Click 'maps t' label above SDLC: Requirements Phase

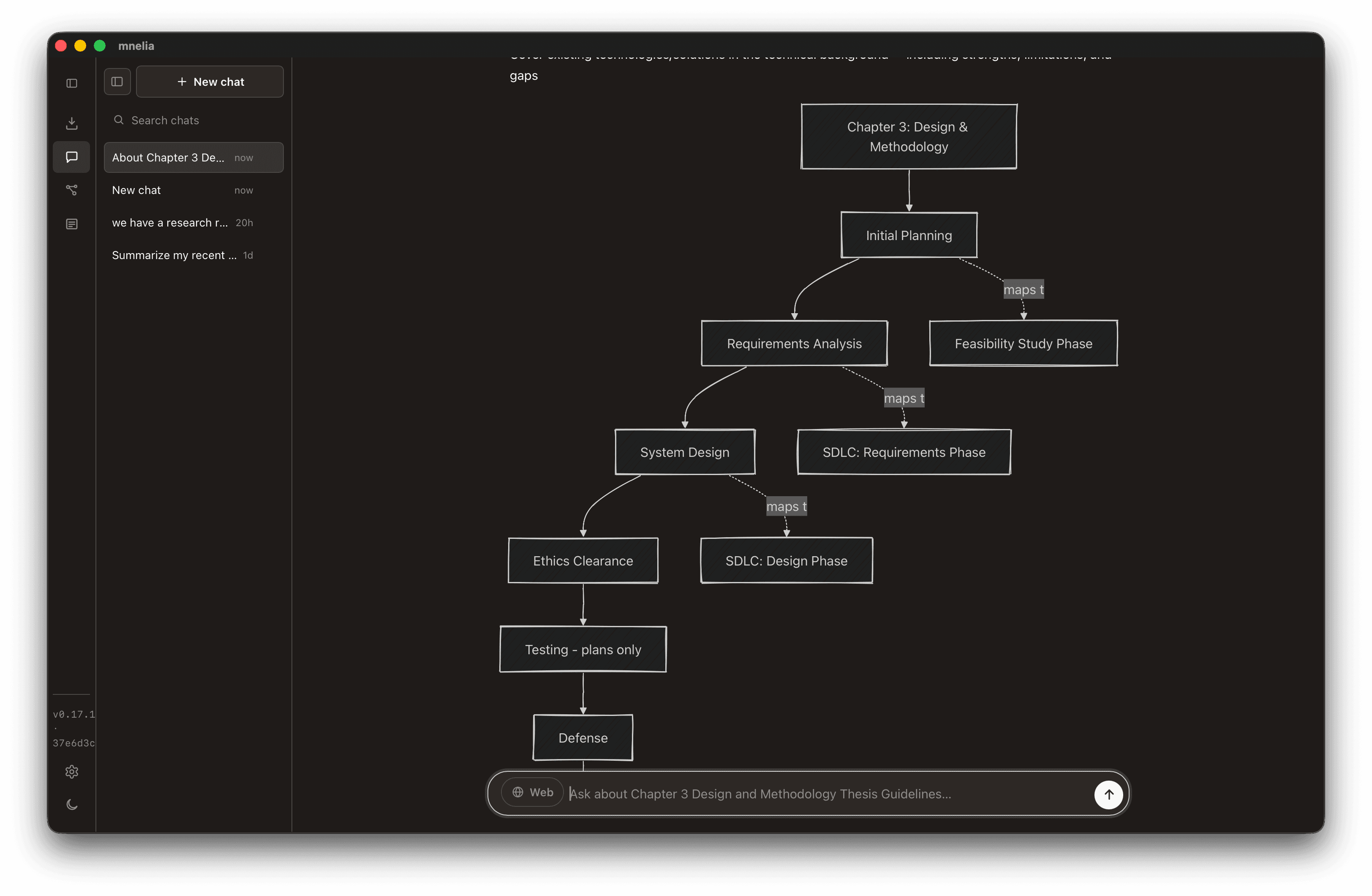904,398
